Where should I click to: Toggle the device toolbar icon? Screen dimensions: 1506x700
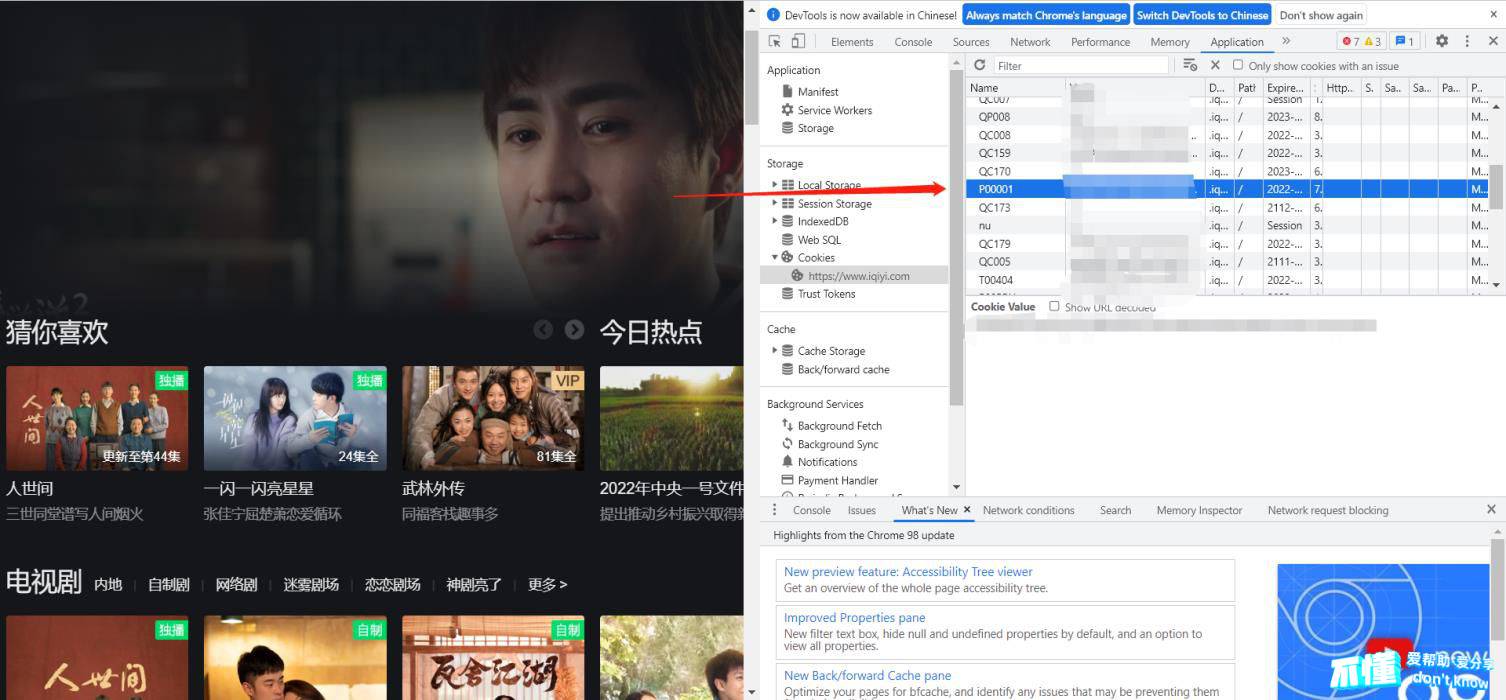[x=798, y=41]
